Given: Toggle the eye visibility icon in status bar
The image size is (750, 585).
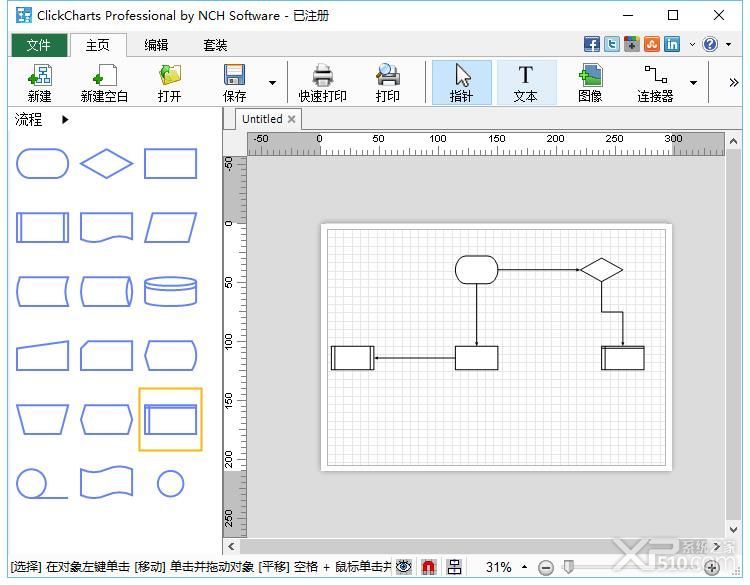Looking at the screenshot, I should (404, 567).
